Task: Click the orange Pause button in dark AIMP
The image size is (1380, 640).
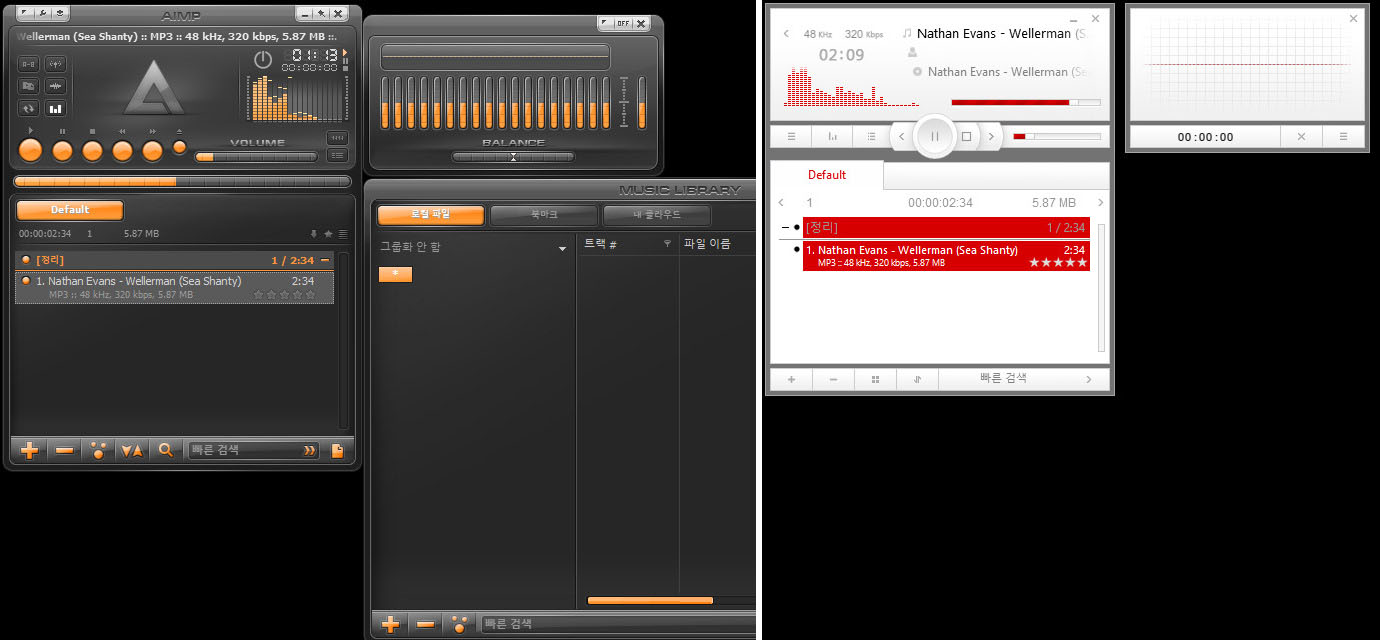Action: pyautogui.click(x=62, y=151)
